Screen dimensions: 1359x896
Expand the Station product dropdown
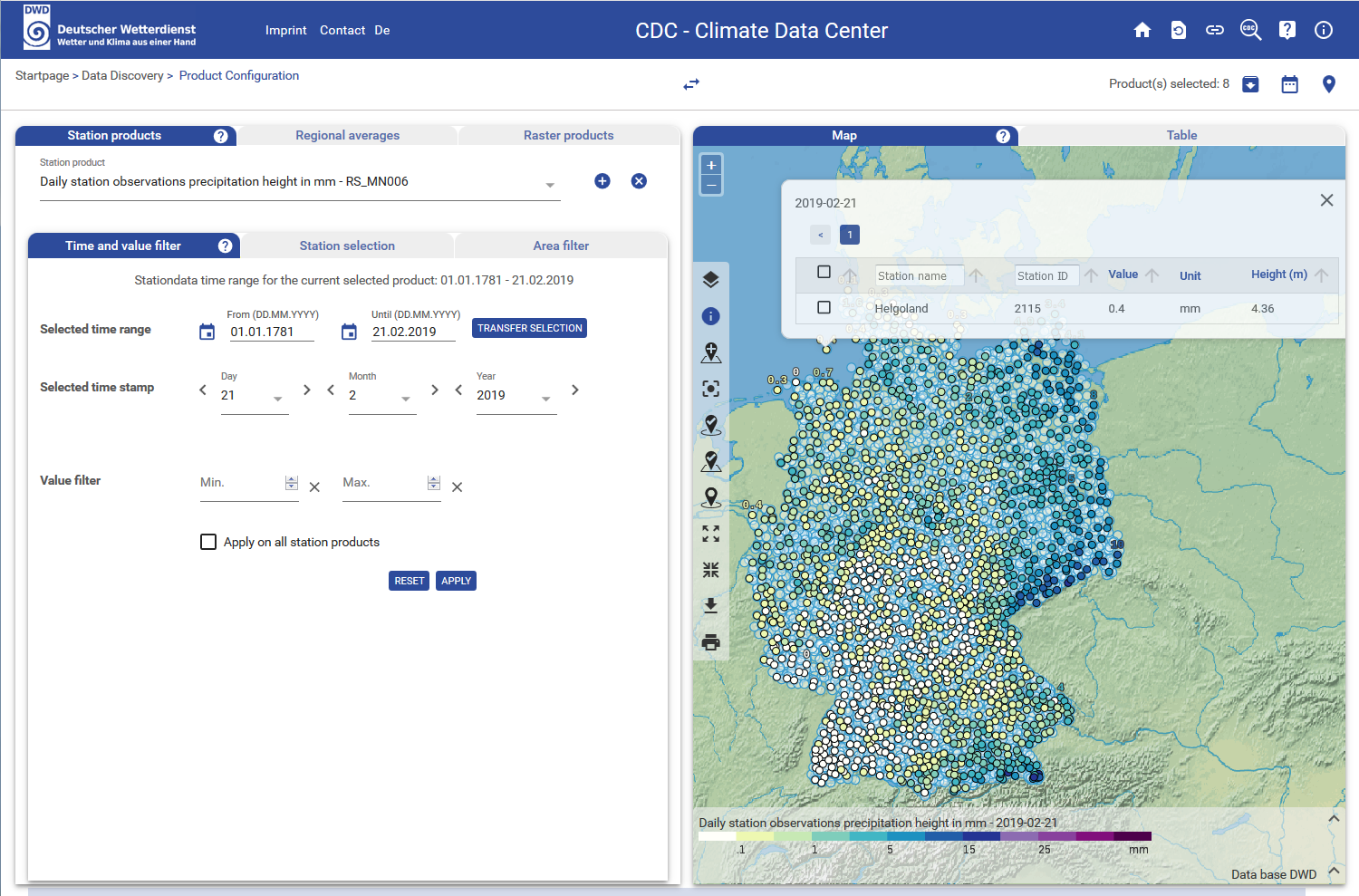(x=550, y=184)
